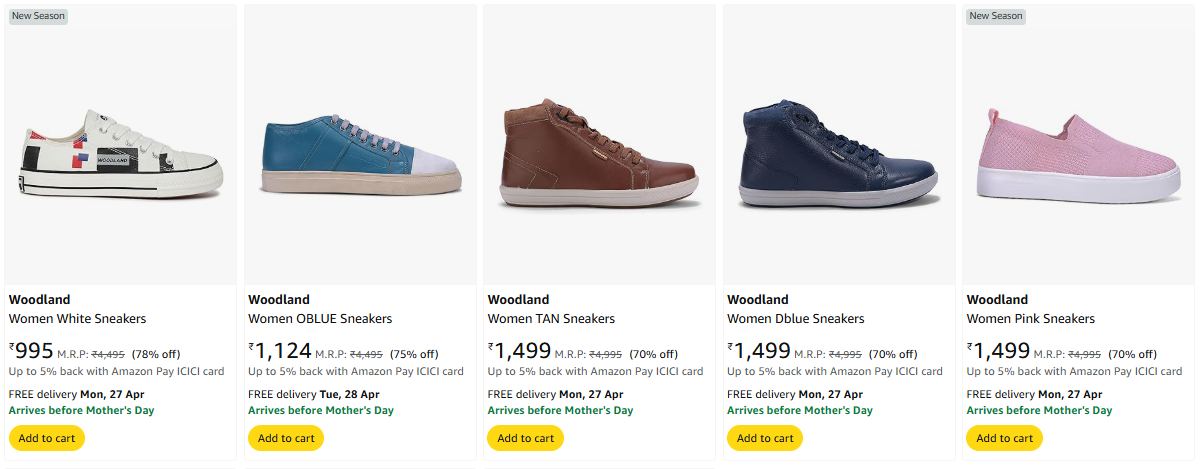Click the New Season badge on white sneakers
This screenshot has height=469, width=1204.
36,16
